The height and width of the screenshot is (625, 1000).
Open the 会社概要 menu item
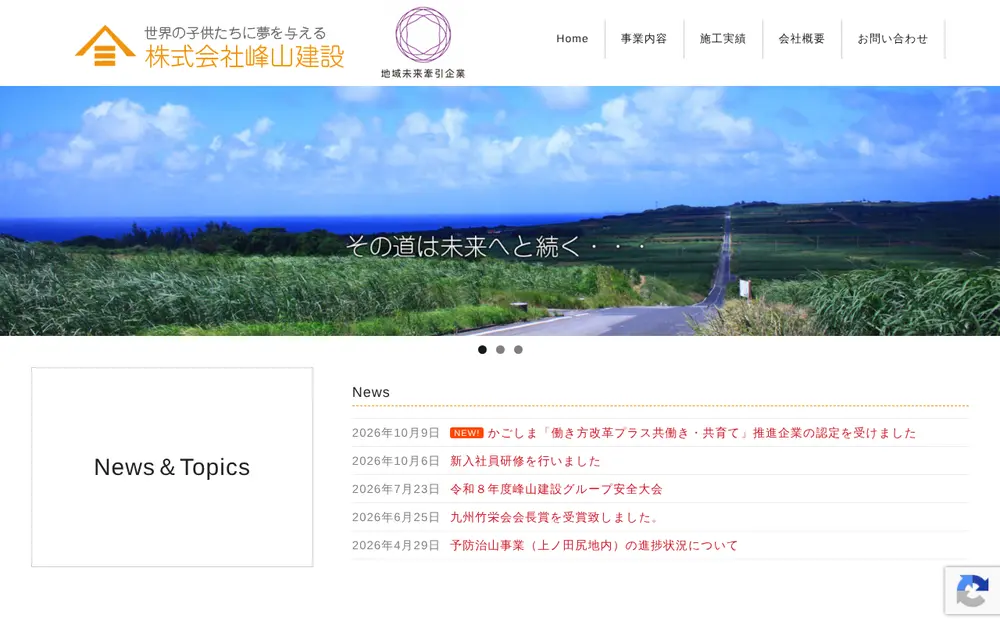pyautogui.click(x=802, y=39)
